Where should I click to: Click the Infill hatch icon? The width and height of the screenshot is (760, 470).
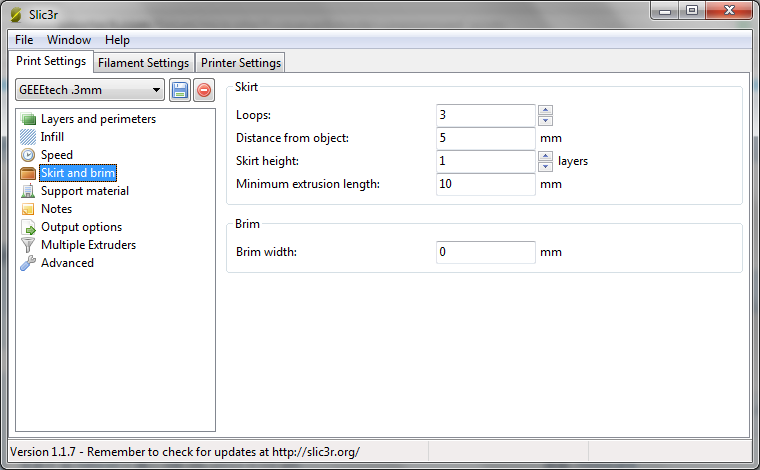(28, 137)
